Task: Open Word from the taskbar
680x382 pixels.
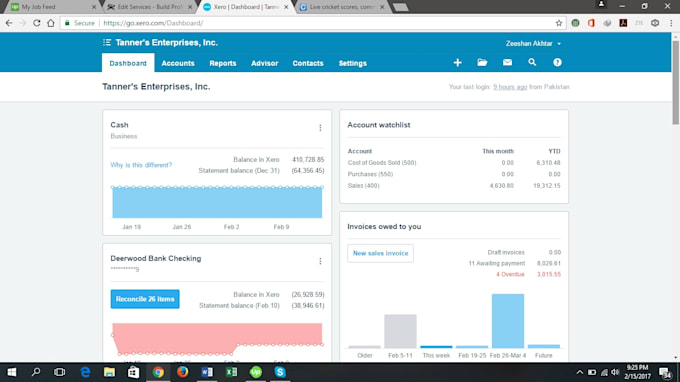Action: click(207, 372)
